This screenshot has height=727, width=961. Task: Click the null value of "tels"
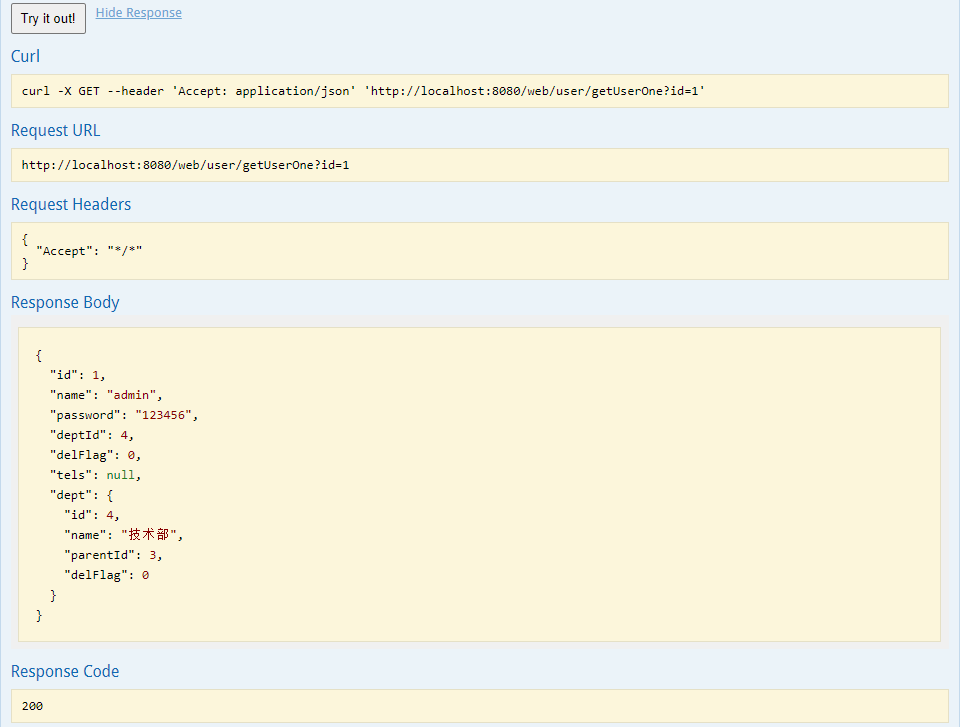[121, 475]
